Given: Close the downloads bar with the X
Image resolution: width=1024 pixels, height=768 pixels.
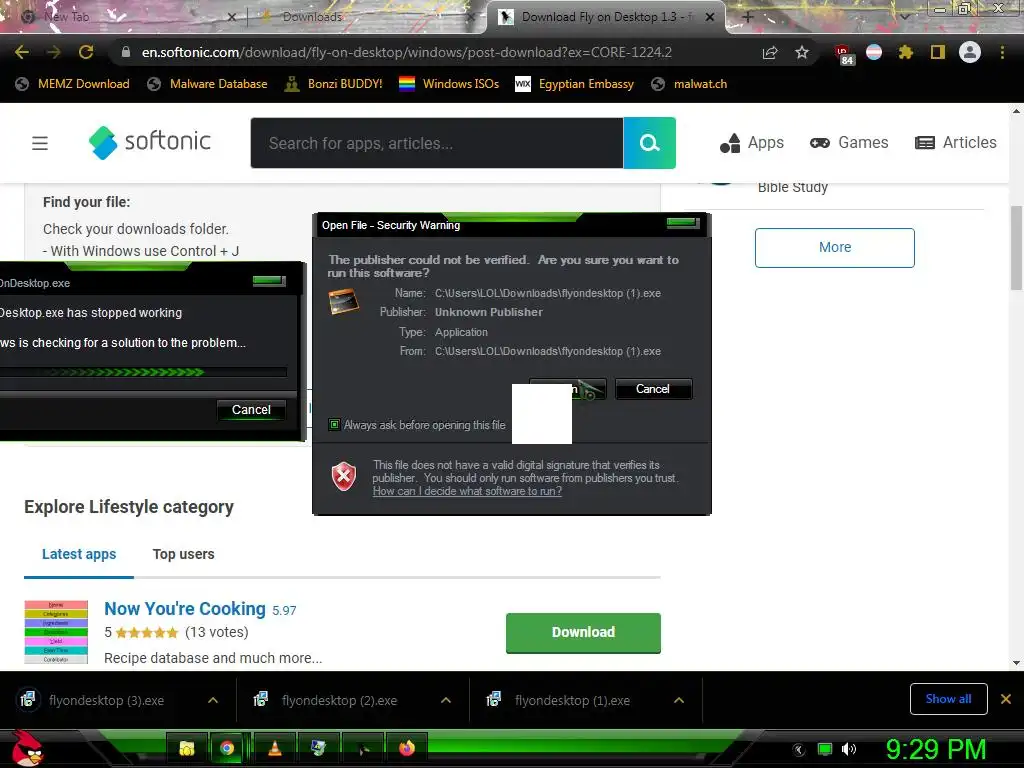Looking at the screenshot, I should coord(1006,699).
